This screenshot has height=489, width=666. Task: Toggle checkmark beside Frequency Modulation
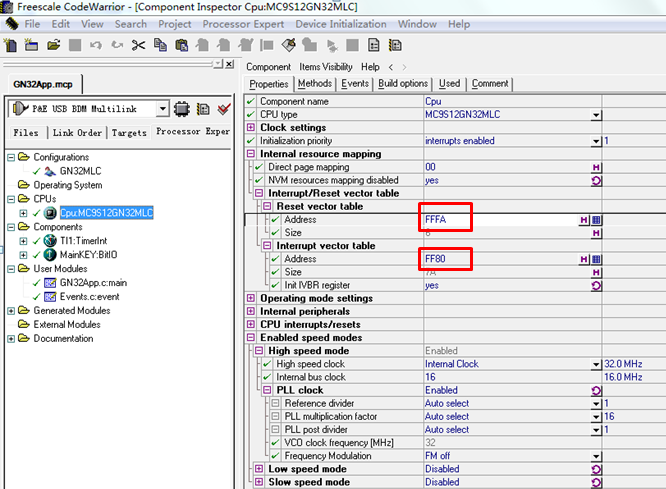[275, 456]
